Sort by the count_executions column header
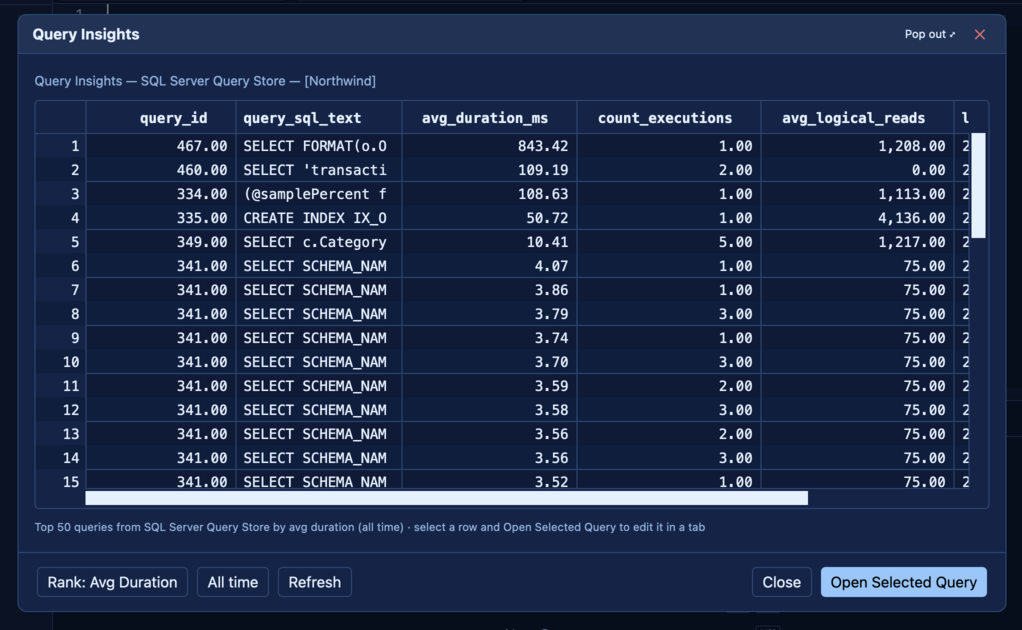This screenshot has width=1022, height=630. point(669,118)
